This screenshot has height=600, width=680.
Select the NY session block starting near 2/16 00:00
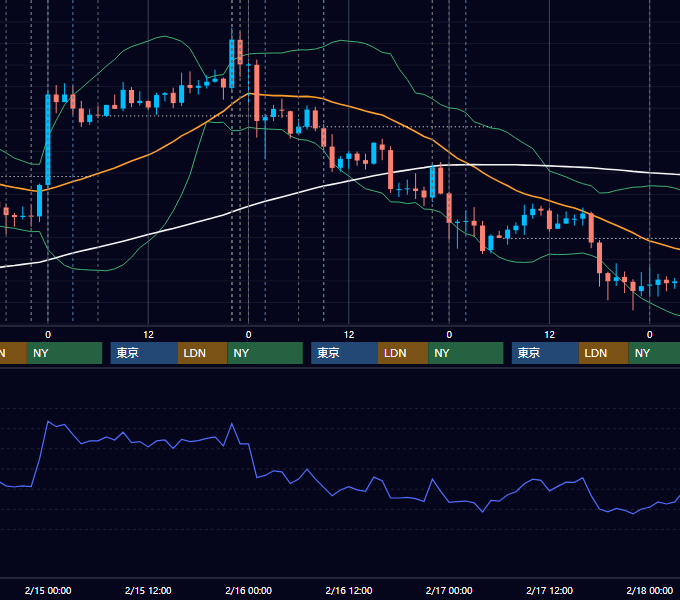tap(265, 353)
